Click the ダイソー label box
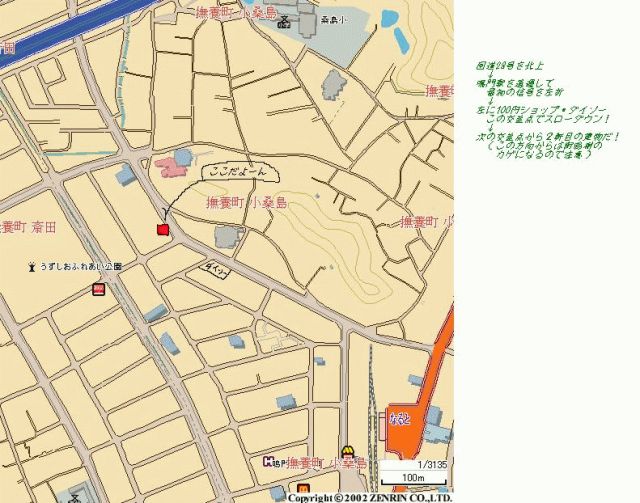 217,271
